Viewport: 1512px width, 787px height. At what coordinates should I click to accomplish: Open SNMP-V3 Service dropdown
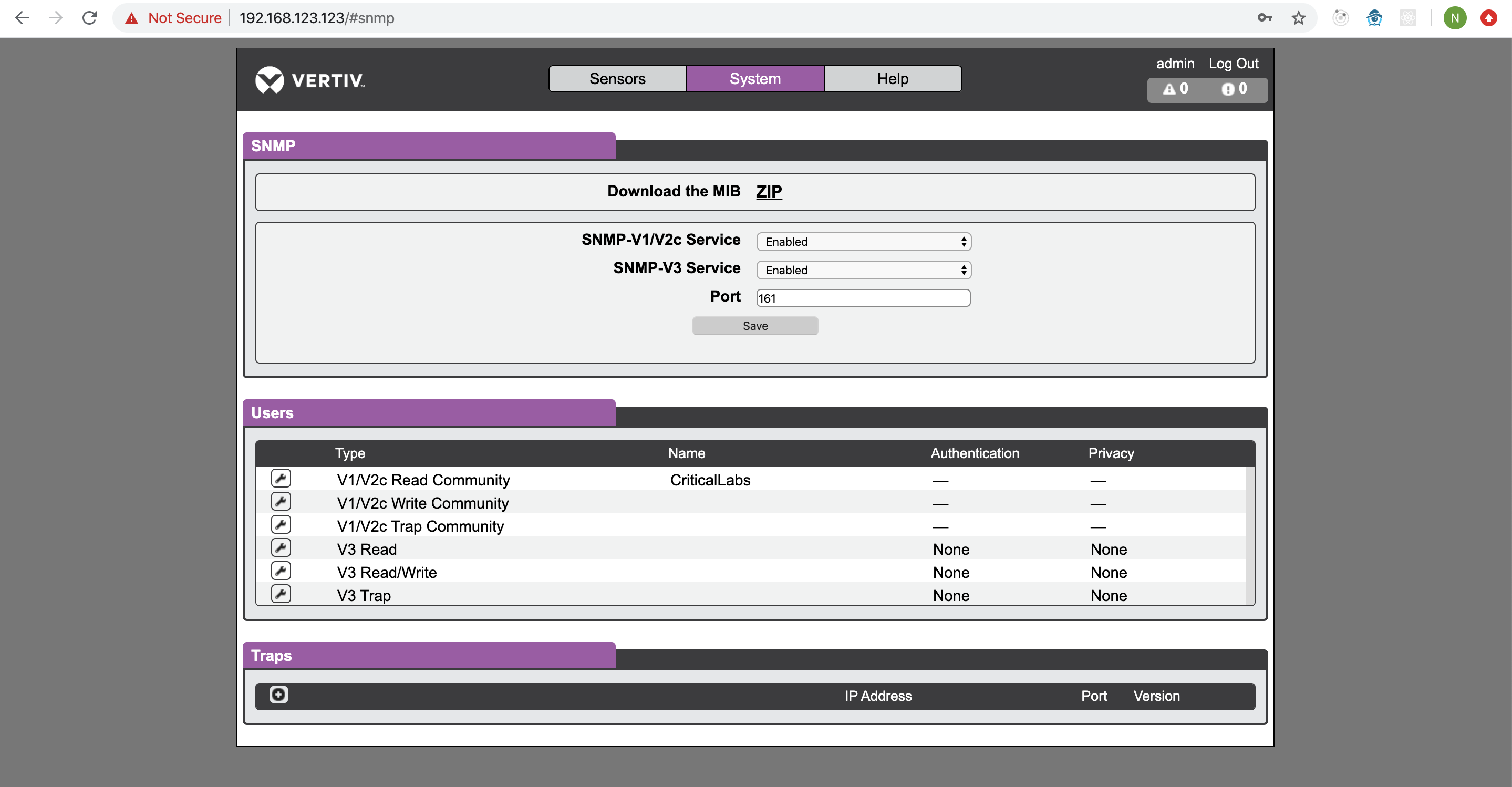(x=863, y=270)
